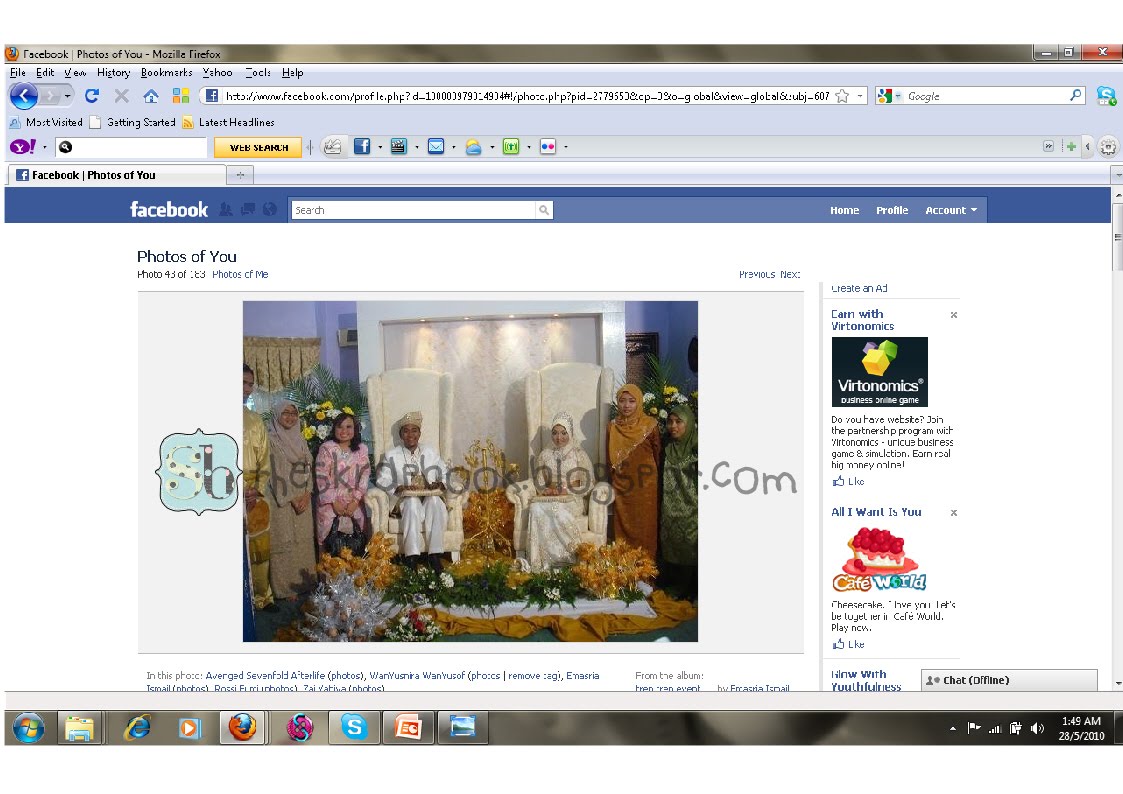Click the 'Create an Ad' link
The image size is (1123, 794).
click(x=859, y=289)
